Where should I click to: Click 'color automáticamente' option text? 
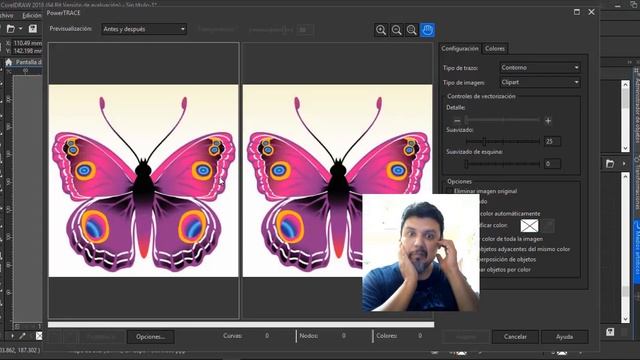coord(510,213)
